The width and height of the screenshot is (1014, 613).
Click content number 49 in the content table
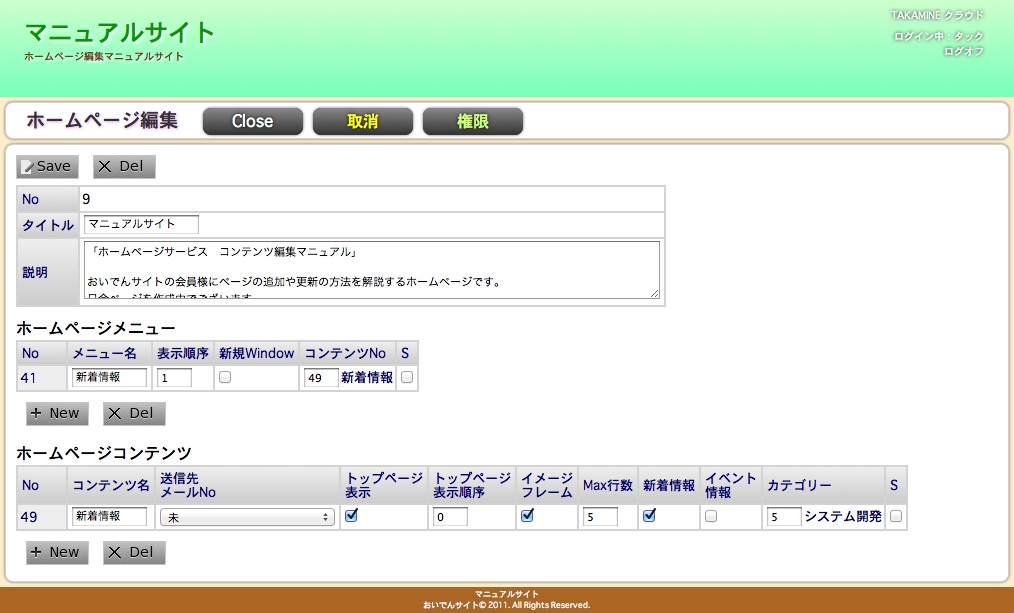pyautogui.click(x=29, y=517)
